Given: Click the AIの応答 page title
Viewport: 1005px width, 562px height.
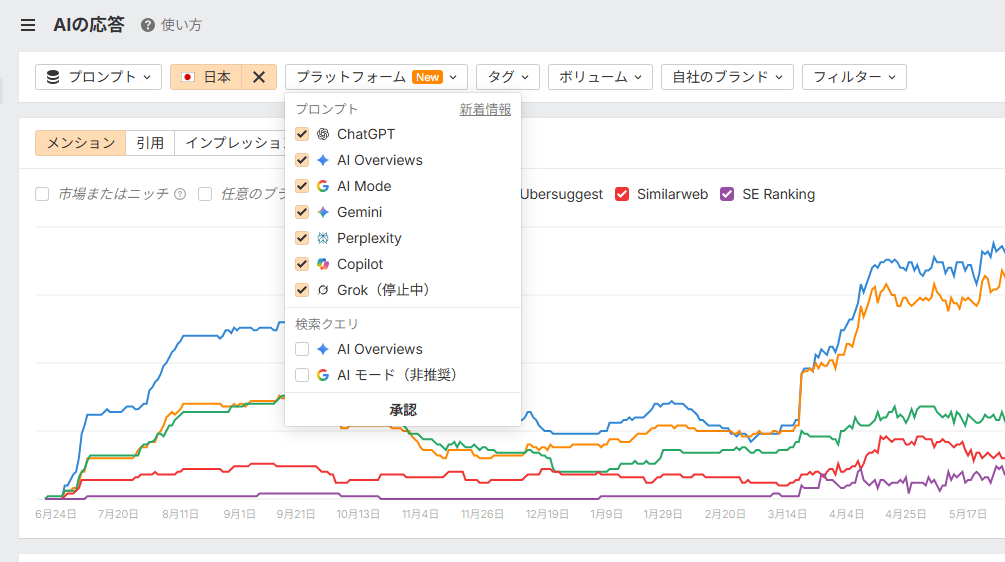Looking at the screenshot, I should click(88, 25).
